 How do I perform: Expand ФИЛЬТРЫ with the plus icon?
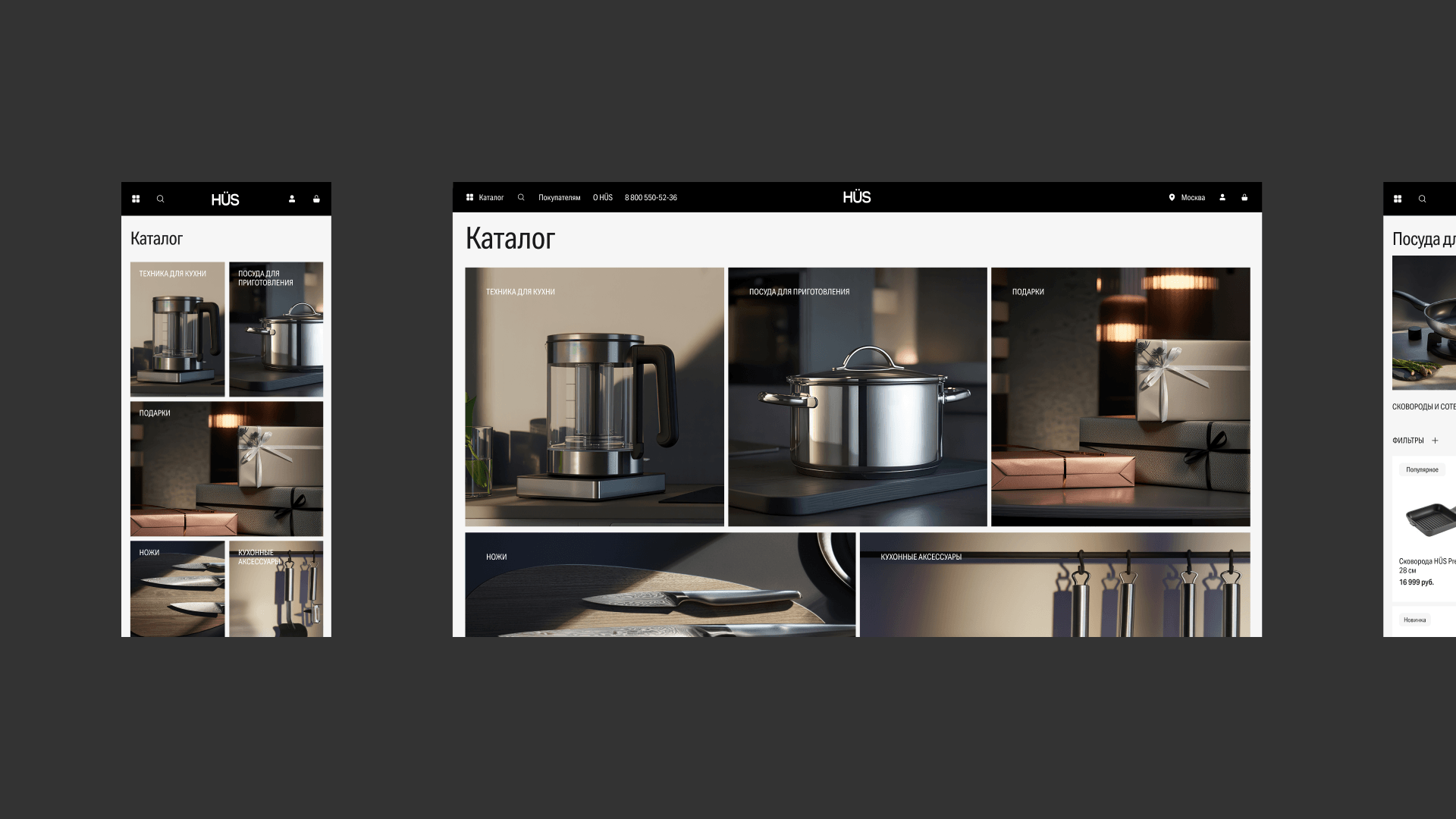click(1435, 441)
